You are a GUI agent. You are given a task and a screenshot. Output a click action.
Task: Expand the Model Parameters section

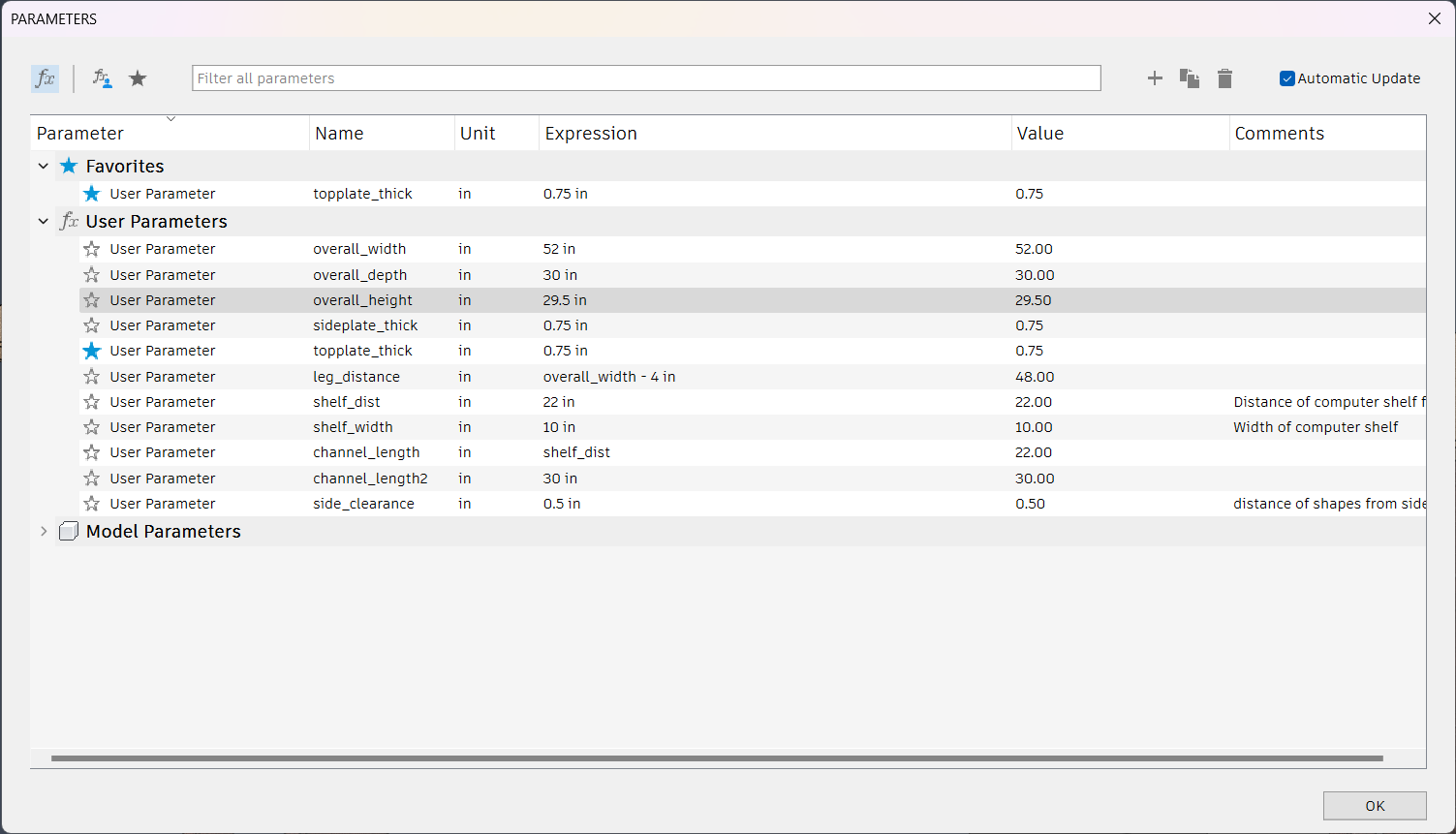click(43, 531)
